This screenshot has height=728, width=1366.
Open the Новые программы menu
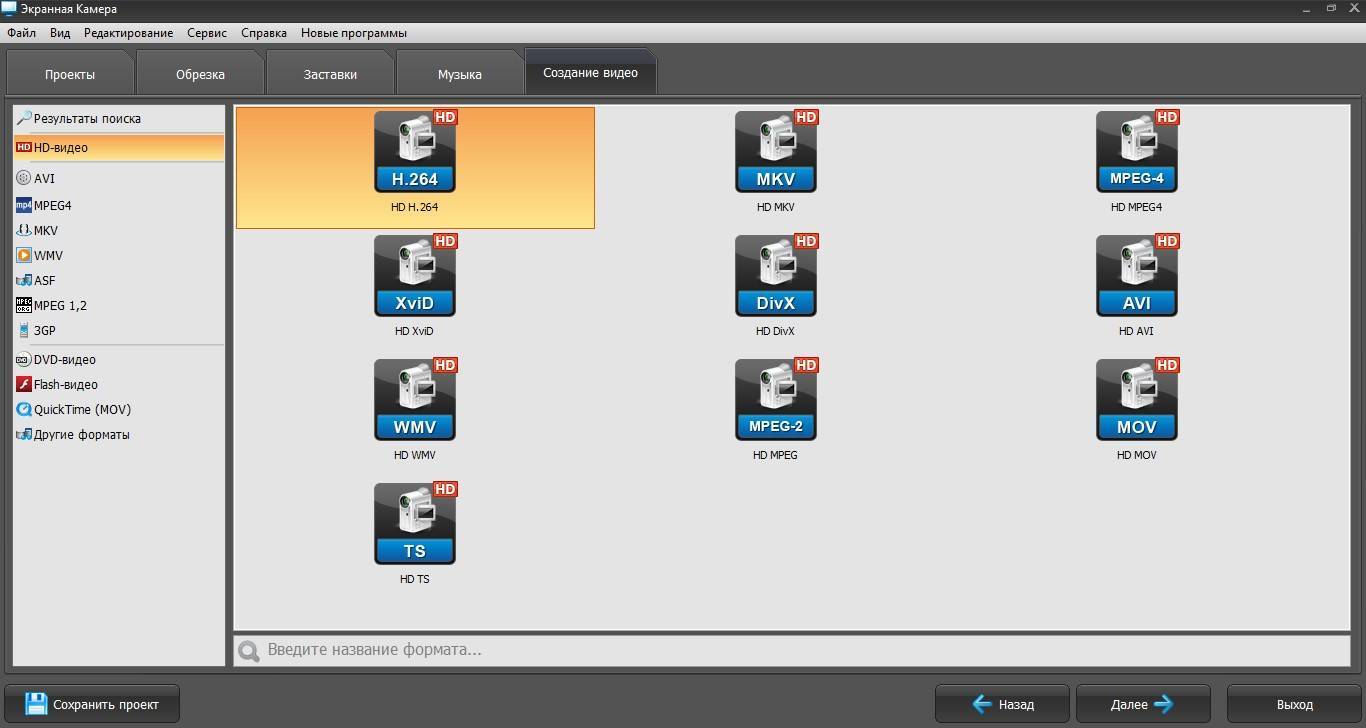354,33
